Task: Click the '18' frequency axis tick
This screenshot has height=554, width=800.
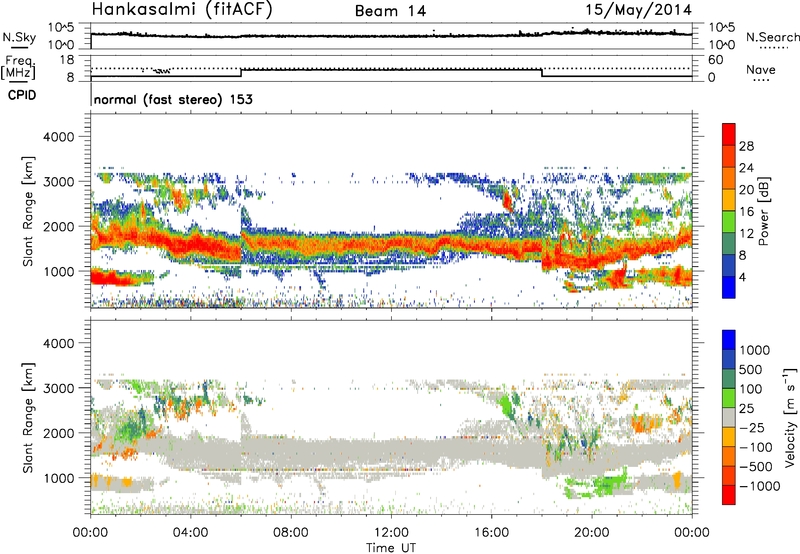Action: [x=67, y=60]
